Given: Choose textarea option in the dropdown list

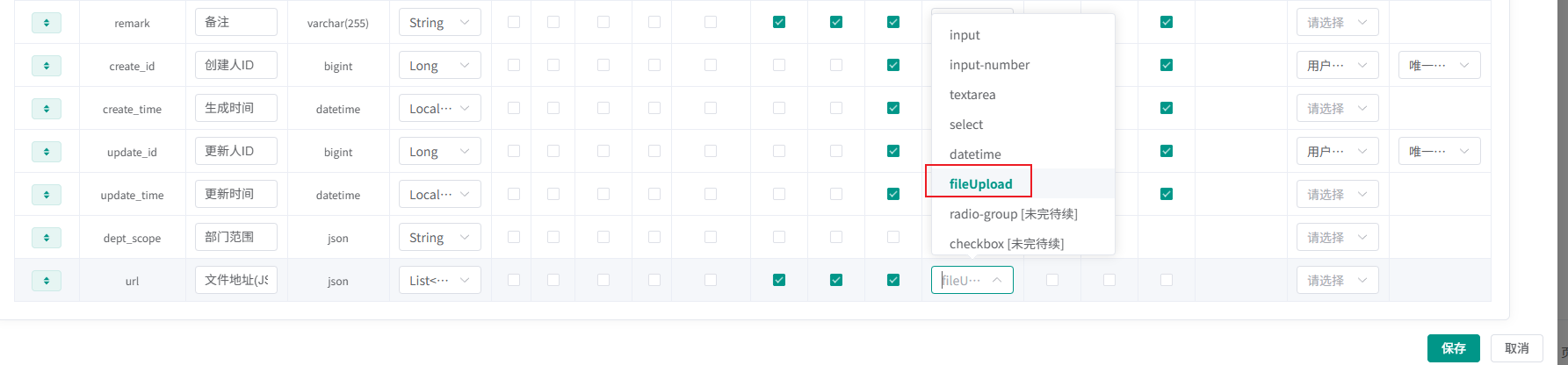Looking at the screenshot, I should pyautogui.click(x=972, y=95).
